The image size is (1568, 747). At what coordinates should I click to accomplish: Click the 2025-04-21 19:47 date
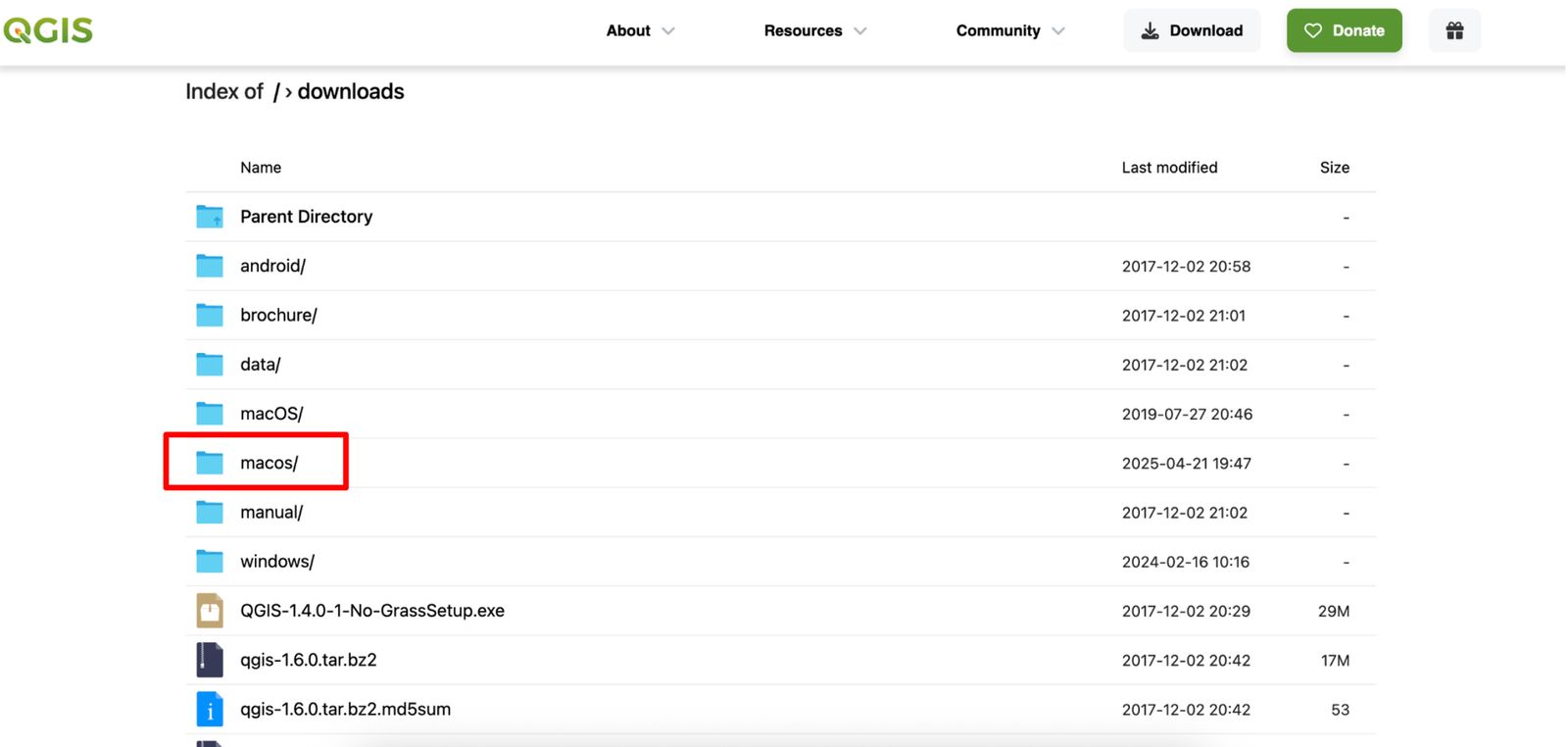pyautogui.click(x=1187, y=463)
